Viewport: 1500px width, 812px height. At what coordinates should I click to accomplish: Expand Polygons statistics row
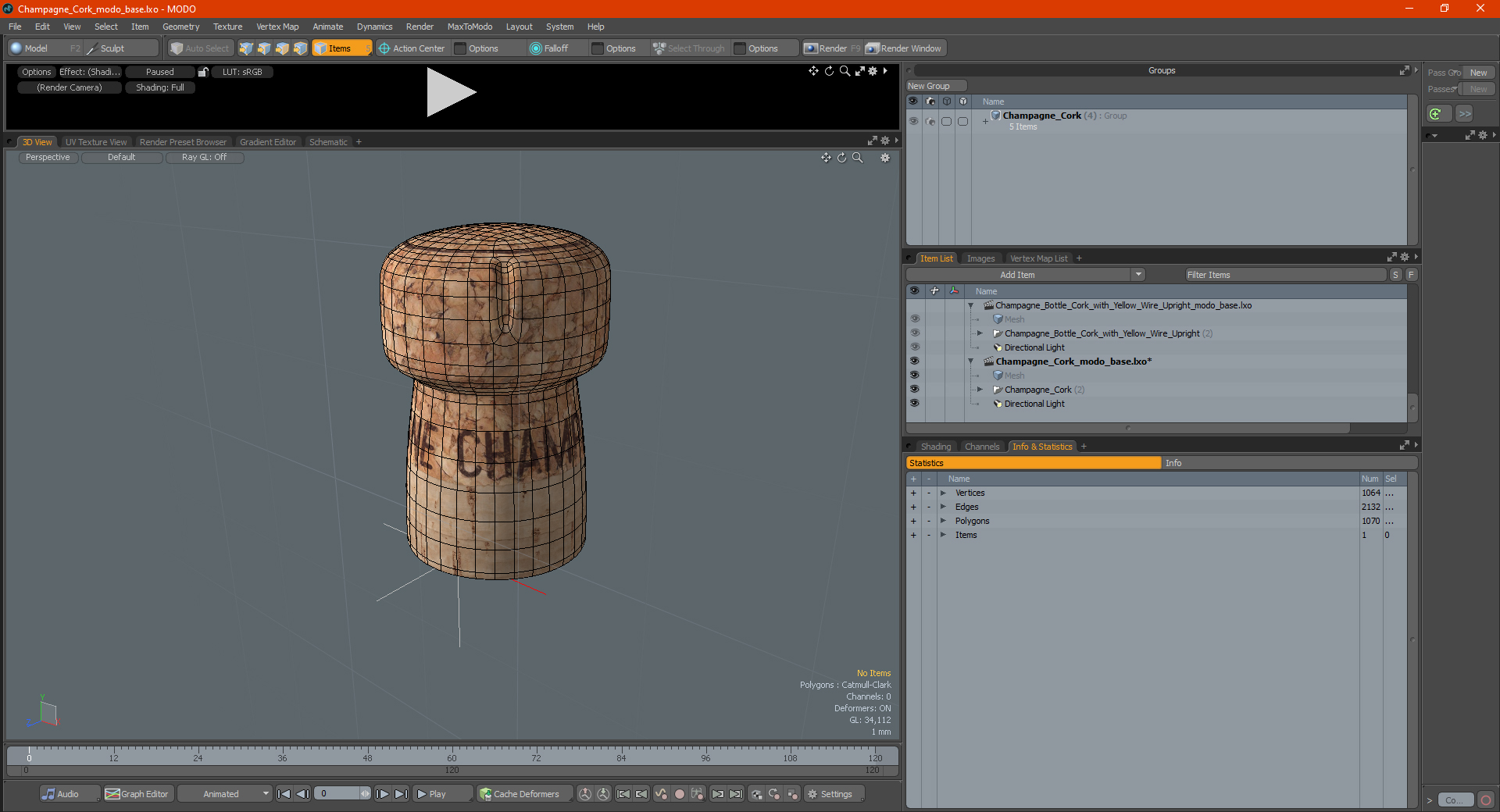click(944, 521)
